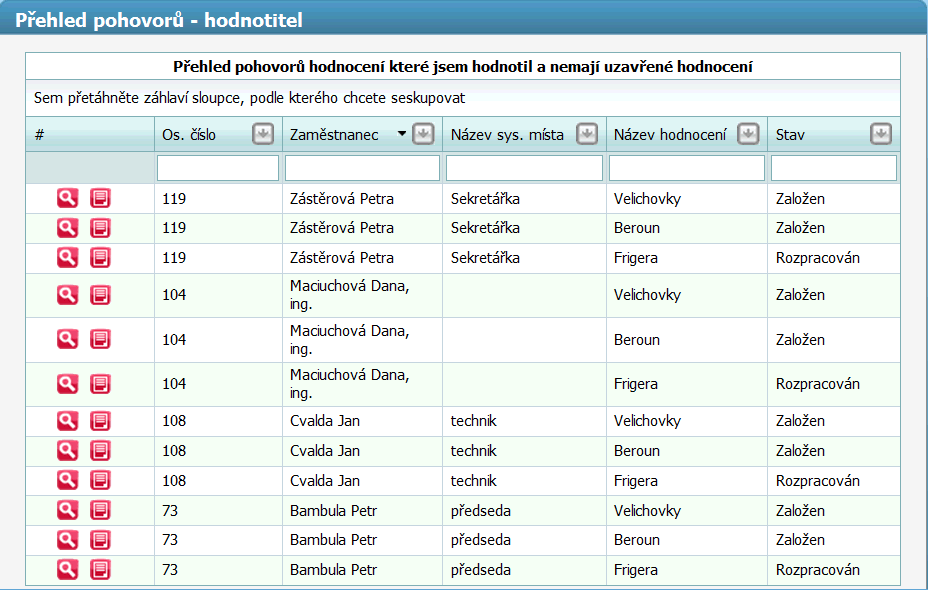928x590 pixels.
Task: Open document icon for Bambula Petr Frigera row
Action: pyautogui.click(x=100, y=570)
